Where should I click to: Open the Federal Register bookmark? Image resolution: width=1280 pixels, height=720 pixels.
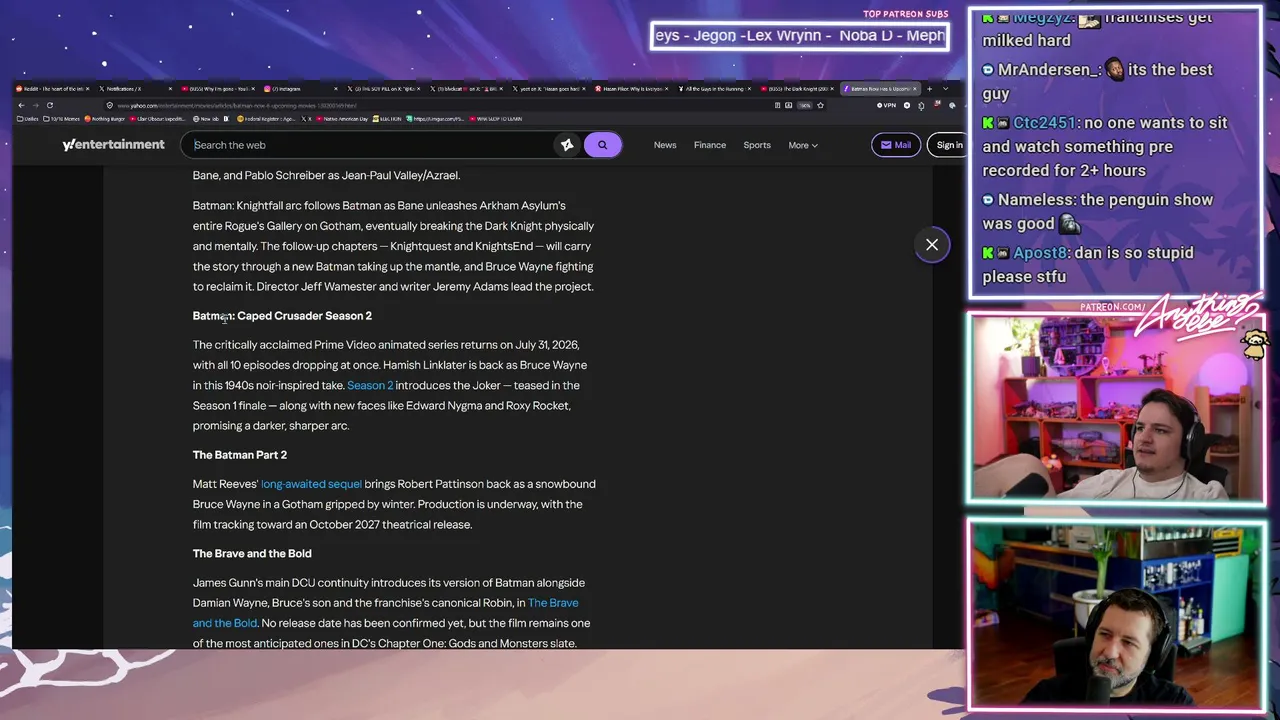point(266,119)
